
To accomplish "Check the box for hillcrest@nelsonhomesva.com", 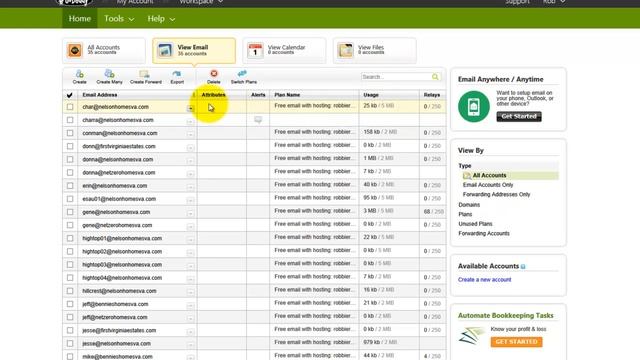I will tap(70, 291).
